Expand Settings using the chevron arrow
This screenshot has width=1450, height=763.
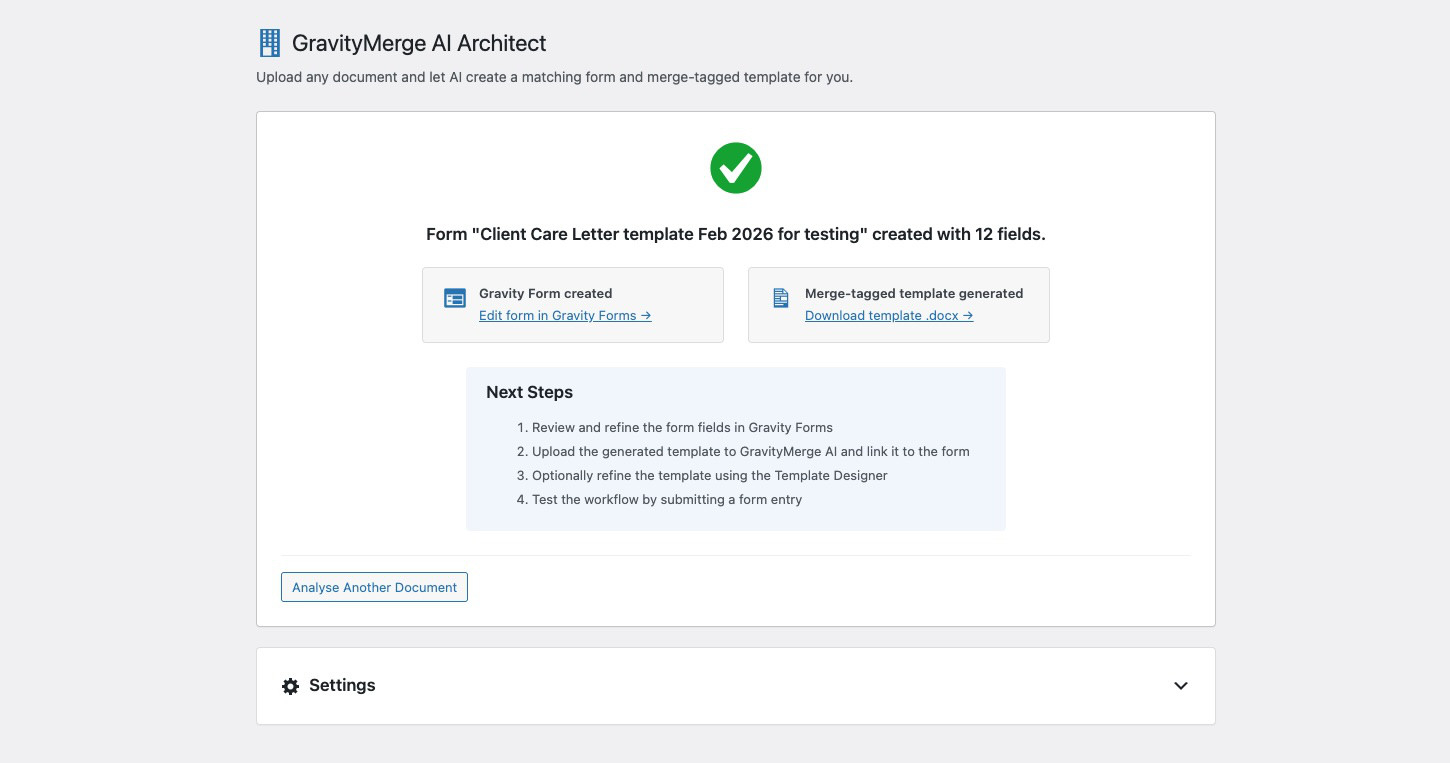click(1180, 686)
